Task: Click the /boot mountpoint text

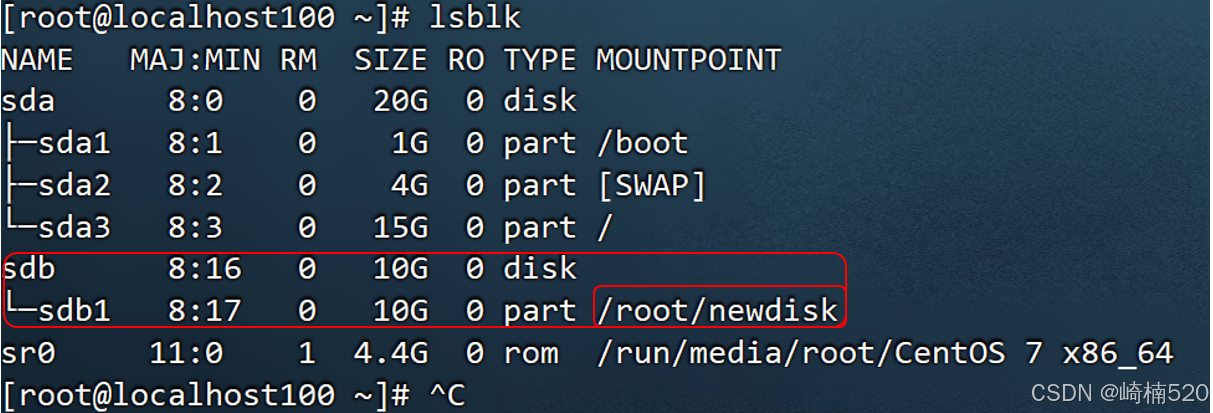Action: pyautogui.click(x=642, y=143)
